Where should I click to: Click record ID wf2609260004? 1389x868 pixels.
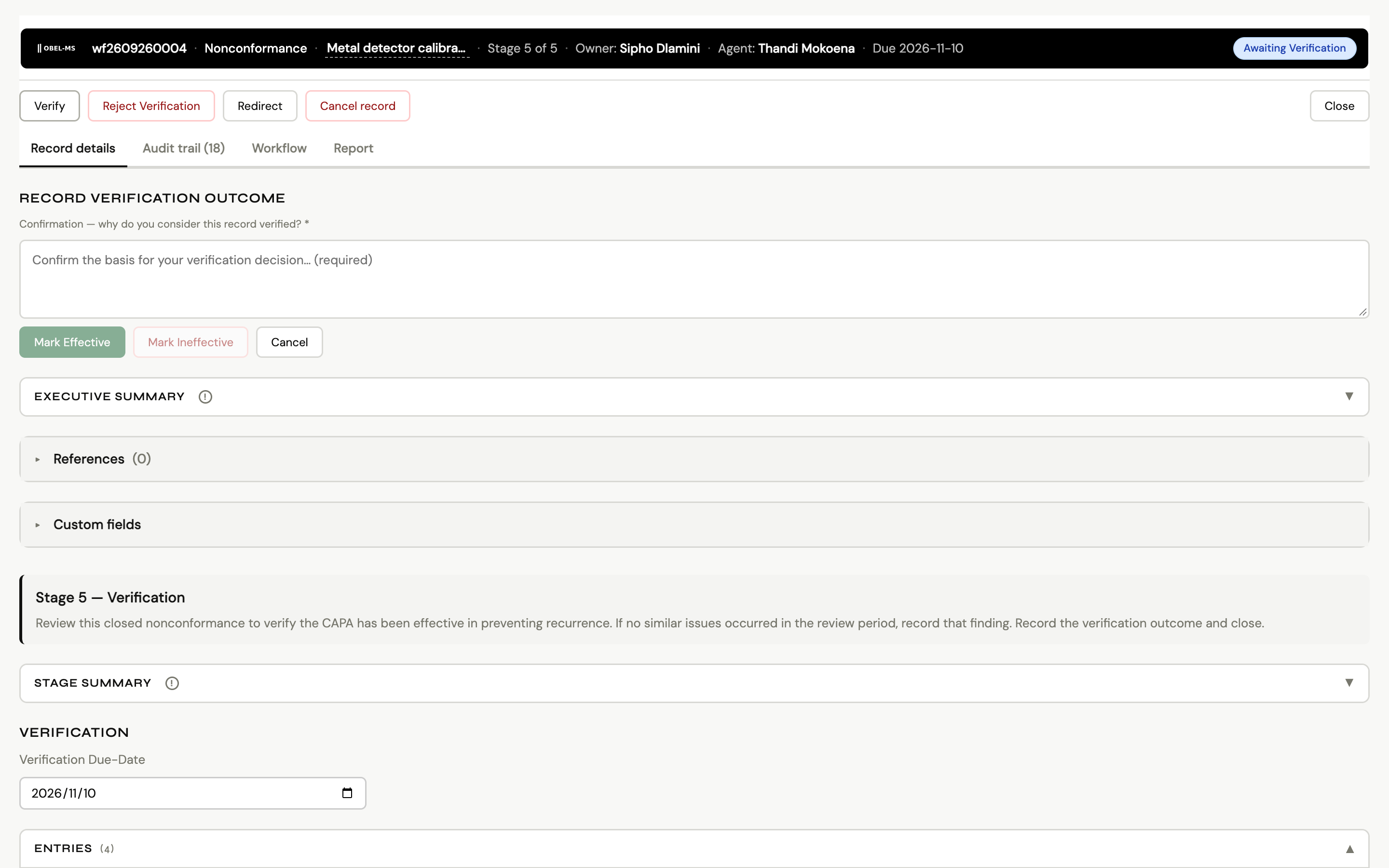[139, 48]
